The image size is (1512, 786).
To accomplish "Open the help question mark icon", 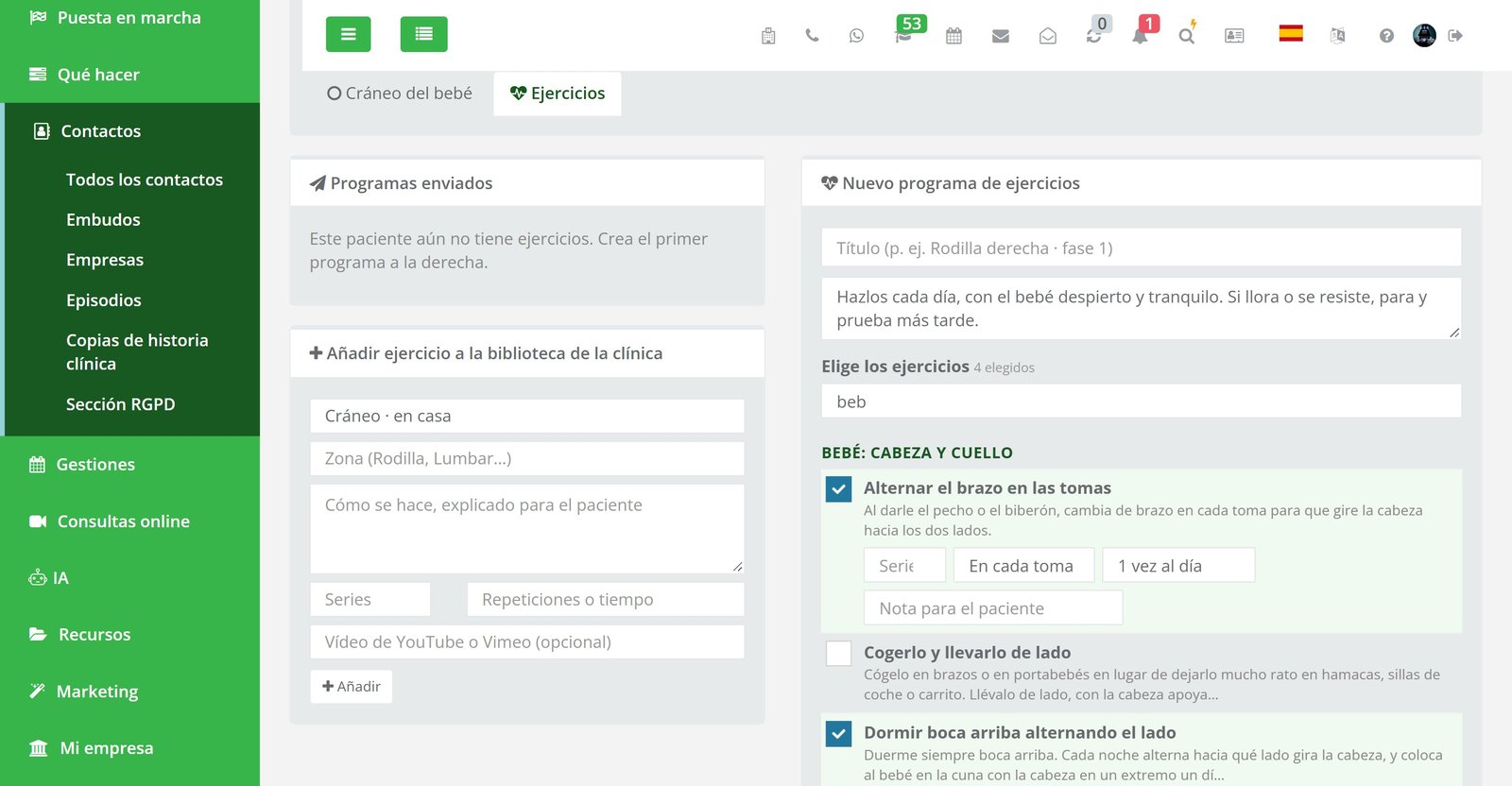I will click(x=1386, y=36).
